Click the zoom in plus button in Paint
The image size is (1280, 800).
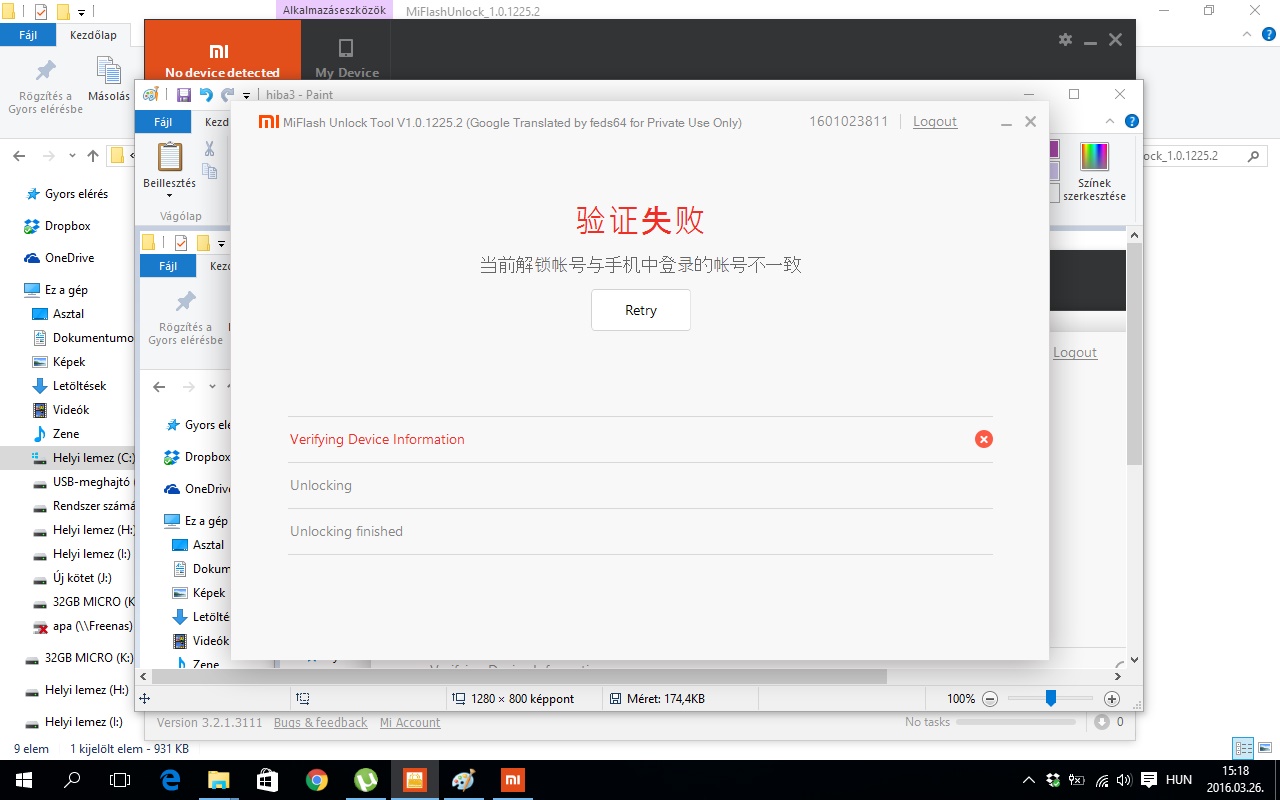pyautogui.click(x=1112, y=699)
